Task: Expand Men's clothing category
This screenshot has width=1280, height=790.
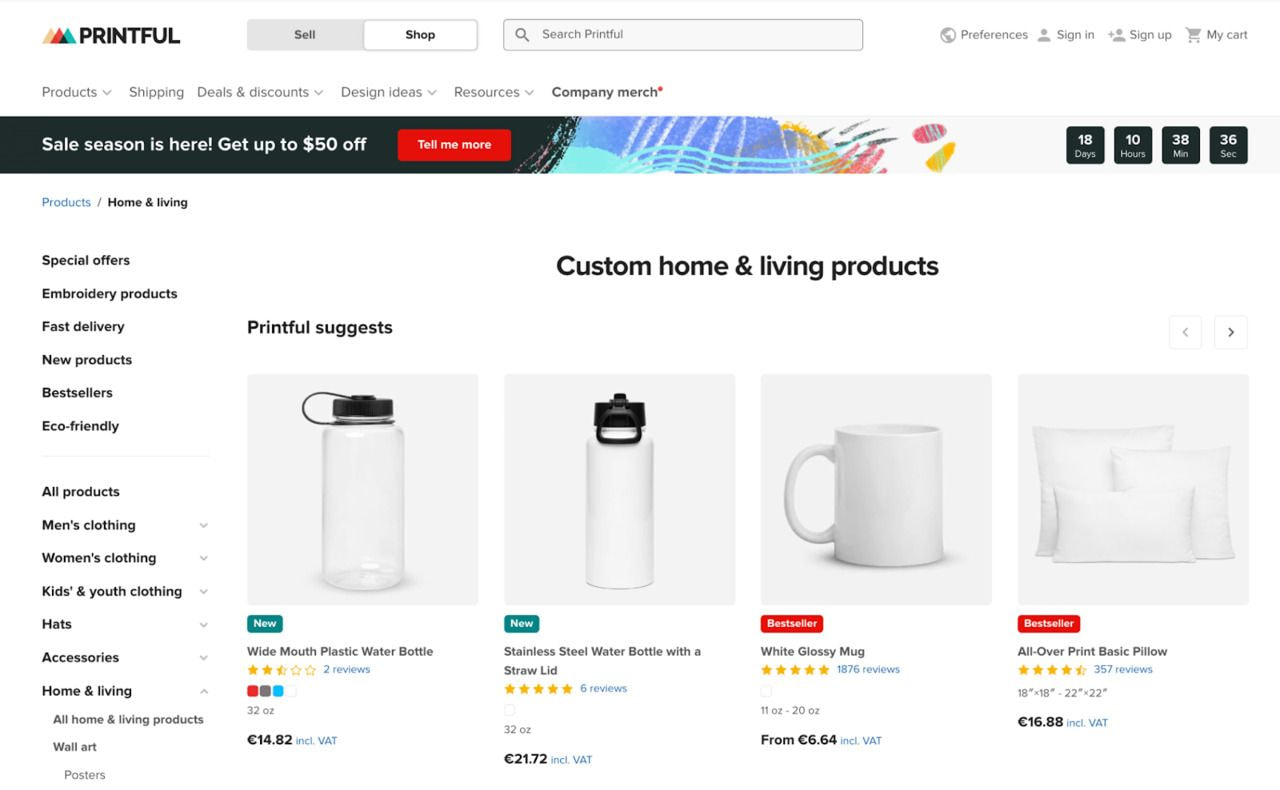Action: [x=203, y=525]
